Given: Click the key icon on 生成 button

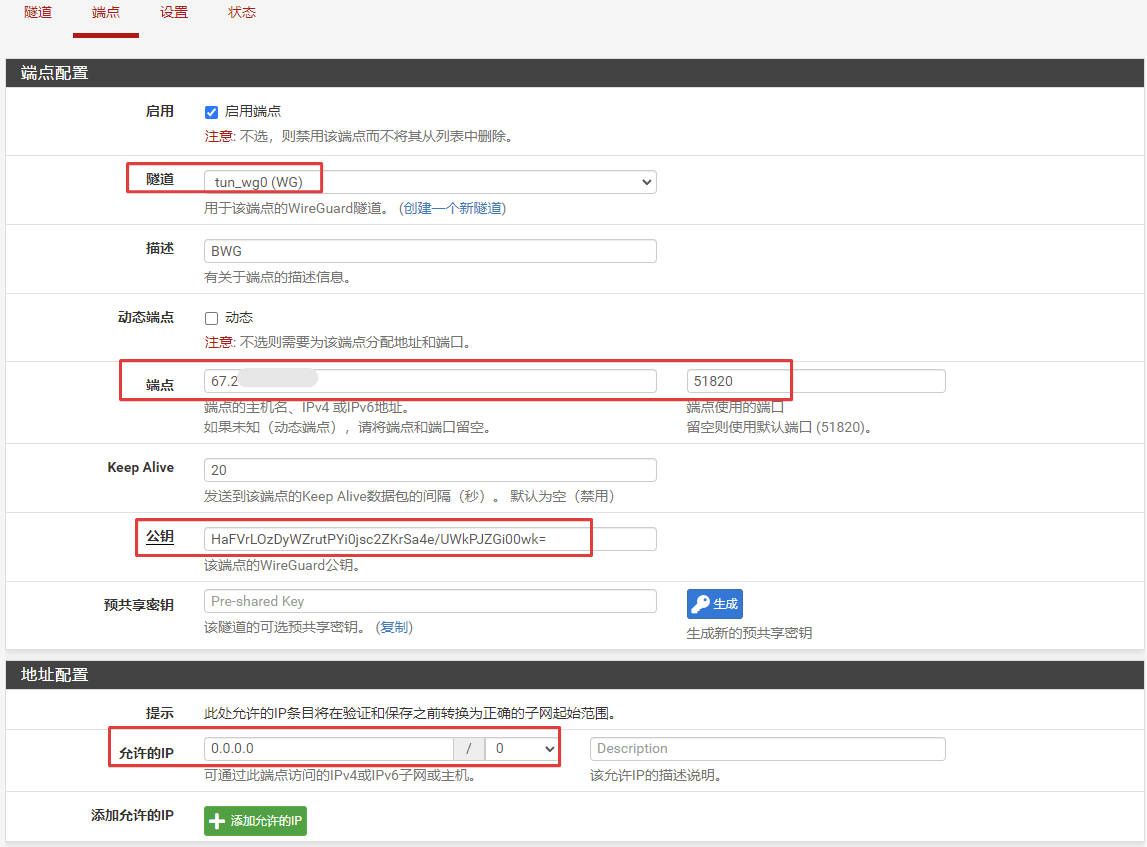Looking at the screenshot, I should coord(700,604).
